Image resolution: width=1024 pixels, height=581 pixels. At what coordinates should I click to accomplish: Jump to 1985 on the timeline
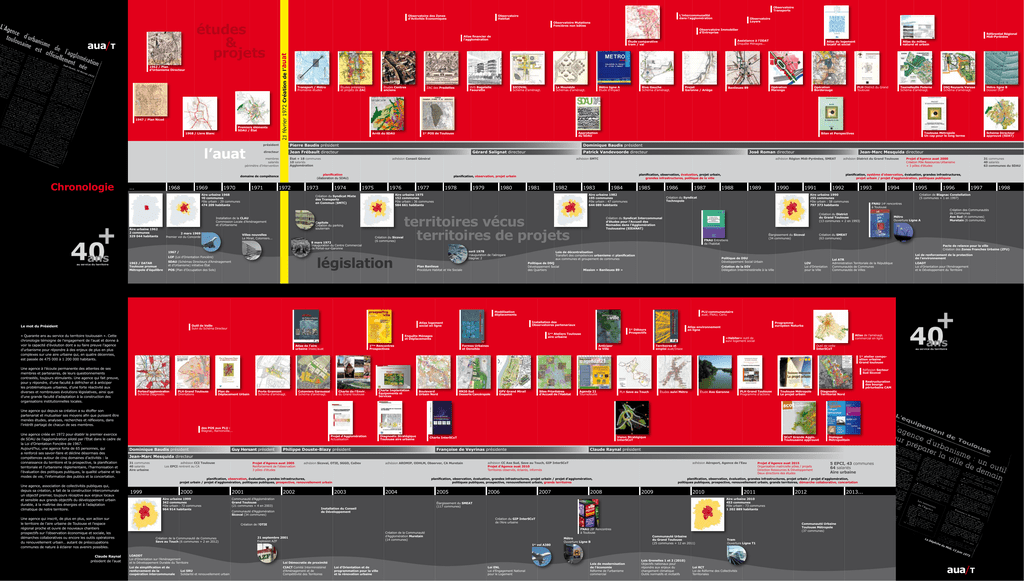644,187
